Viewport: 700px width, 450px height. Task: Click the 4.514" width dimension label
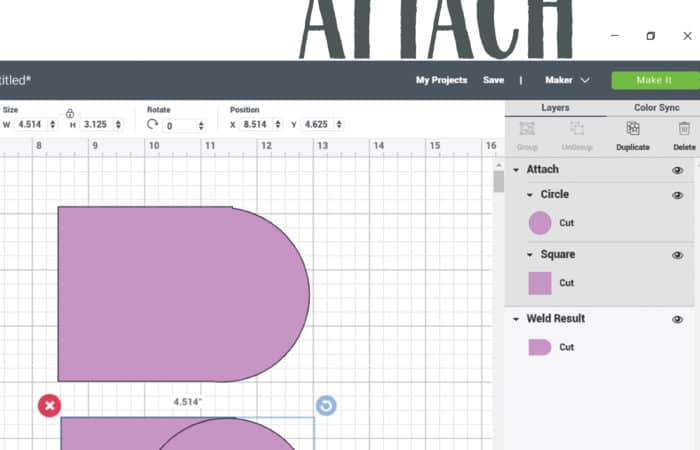point(188,402)
